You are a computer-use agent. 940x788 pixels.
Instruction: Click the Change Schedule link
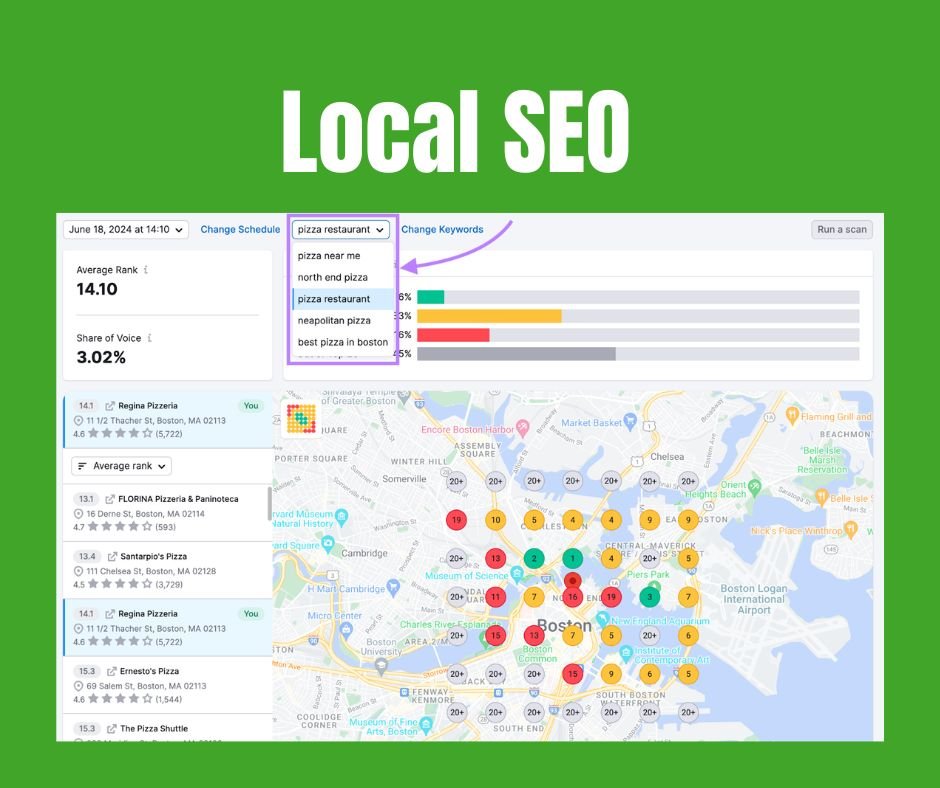(240, 230)
